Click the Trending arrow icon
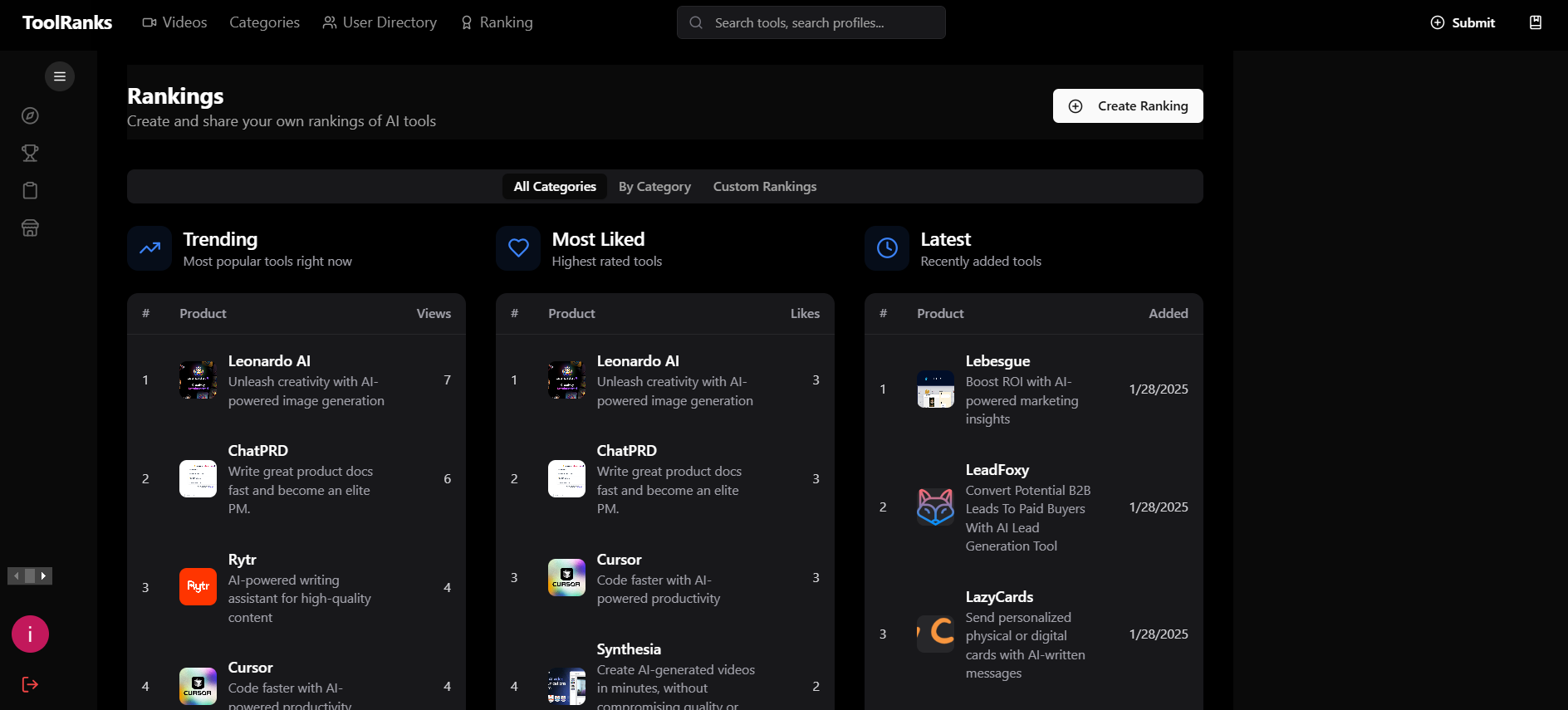 pos(149,248)
